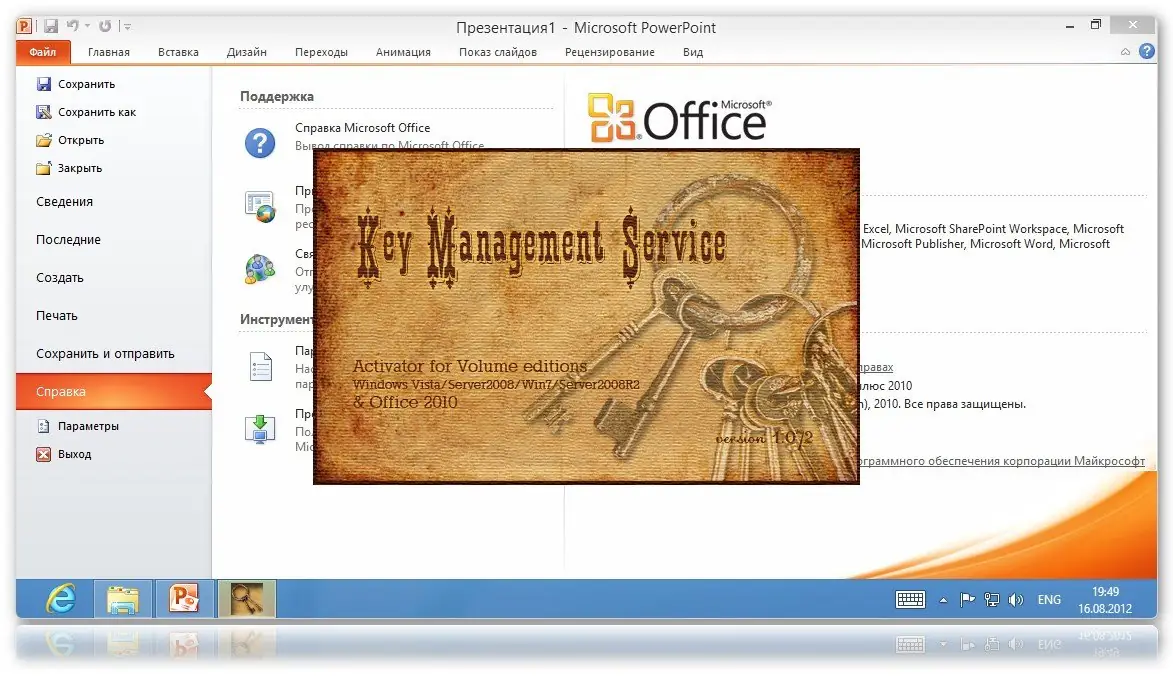Open the Создать section
This screenshot has width=1173, height=676.
click(x=60, y=278)
